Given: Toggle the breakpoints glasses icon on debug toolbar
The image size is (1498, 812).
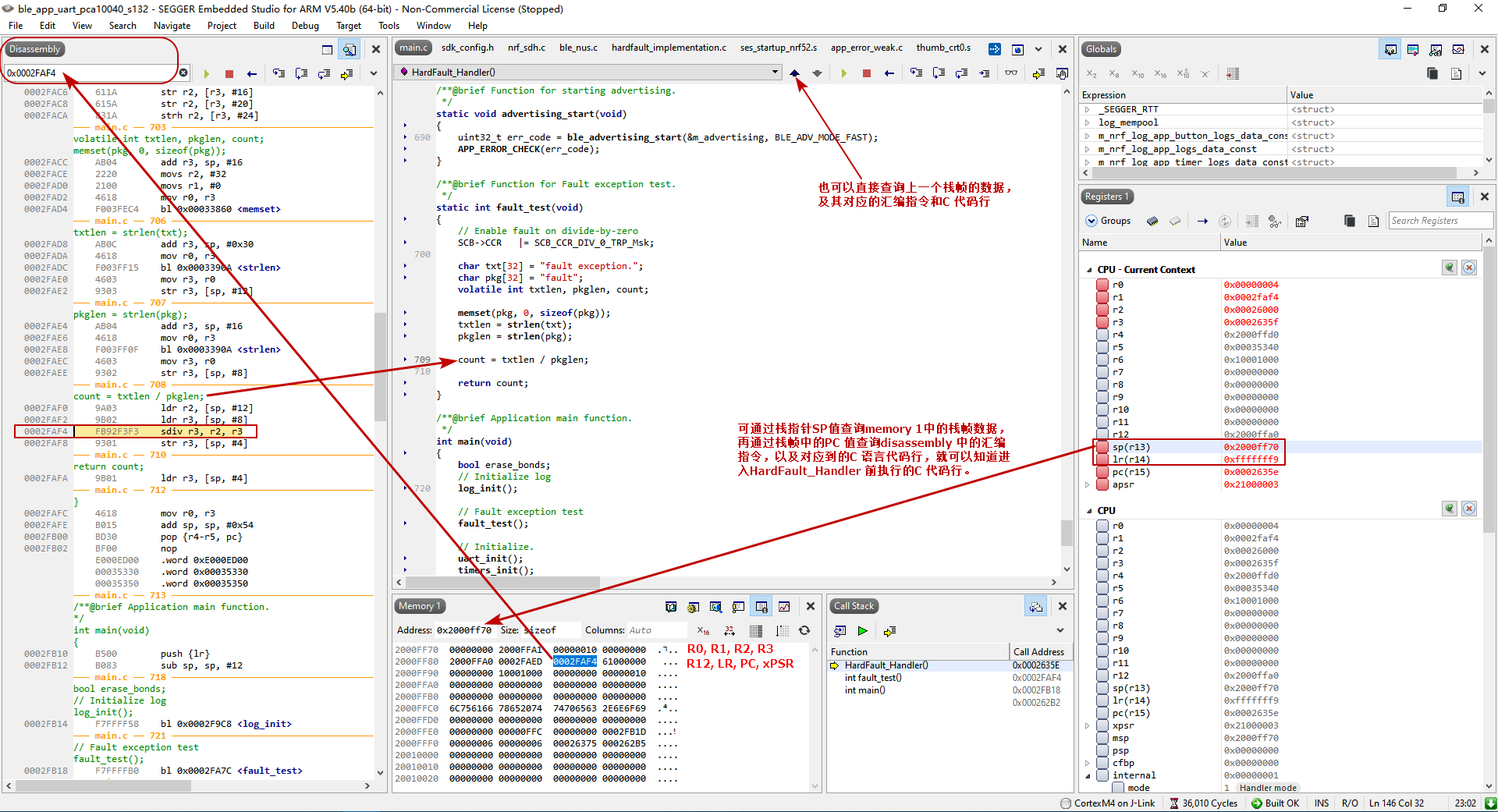Looking at the screenshot, I should click(x=1011, y=73).
